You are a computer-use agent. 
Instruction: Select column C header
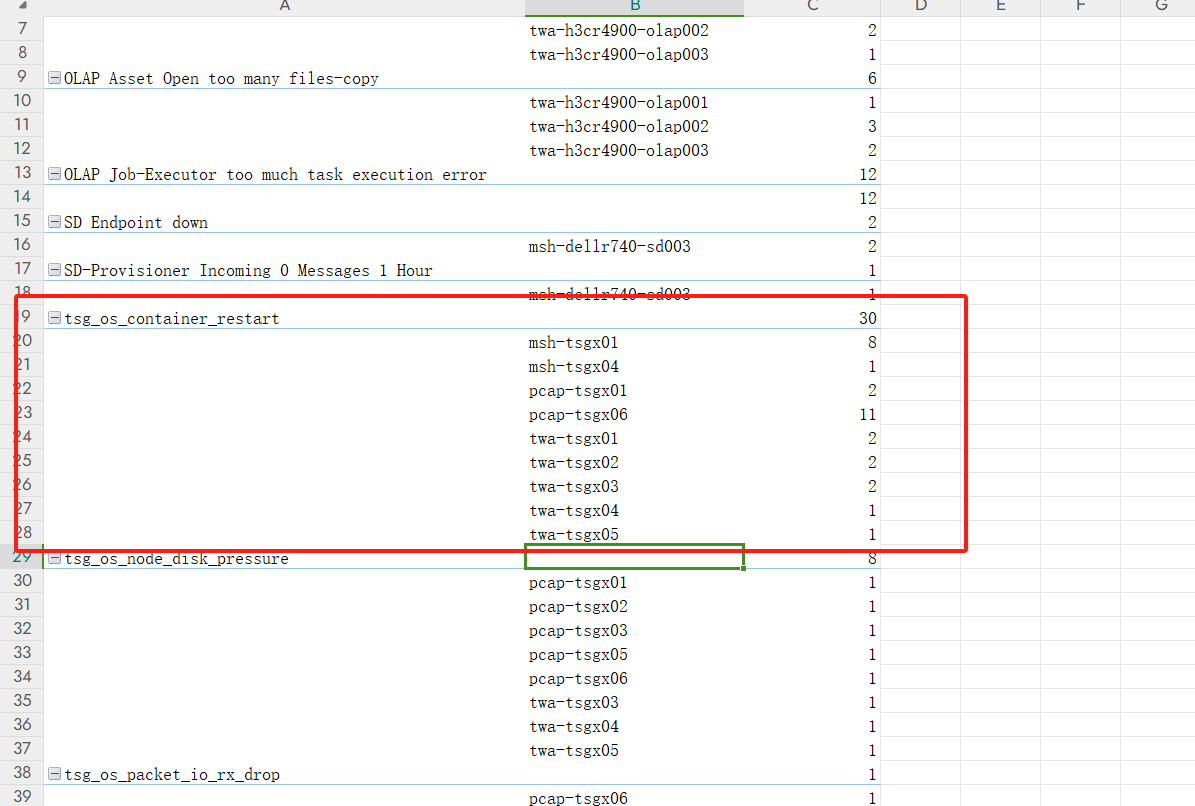tap(812, 7)
